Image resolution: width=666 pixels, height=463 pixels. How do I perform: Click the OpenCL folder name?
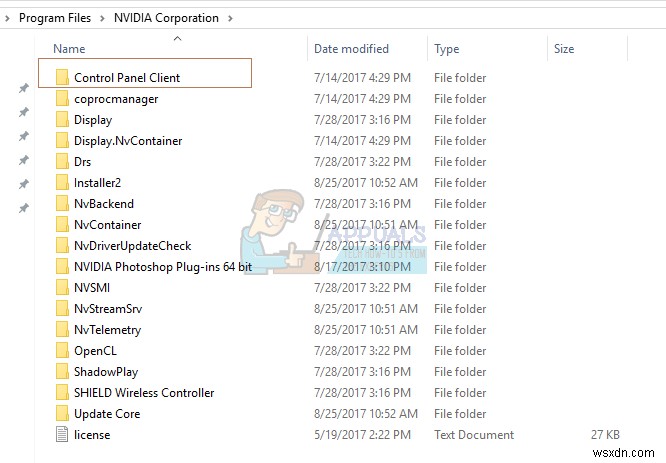pyautogui.click(x=95, y=351)
